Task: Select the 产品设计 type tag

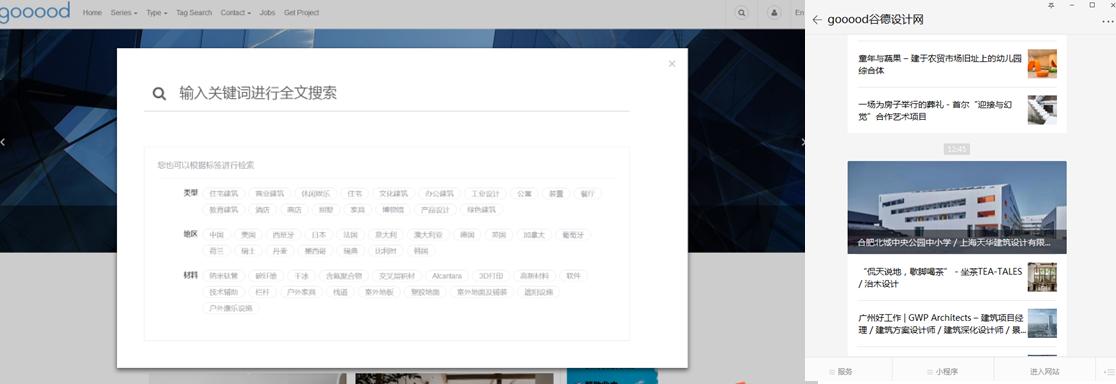Action: [x=435, y=210]
